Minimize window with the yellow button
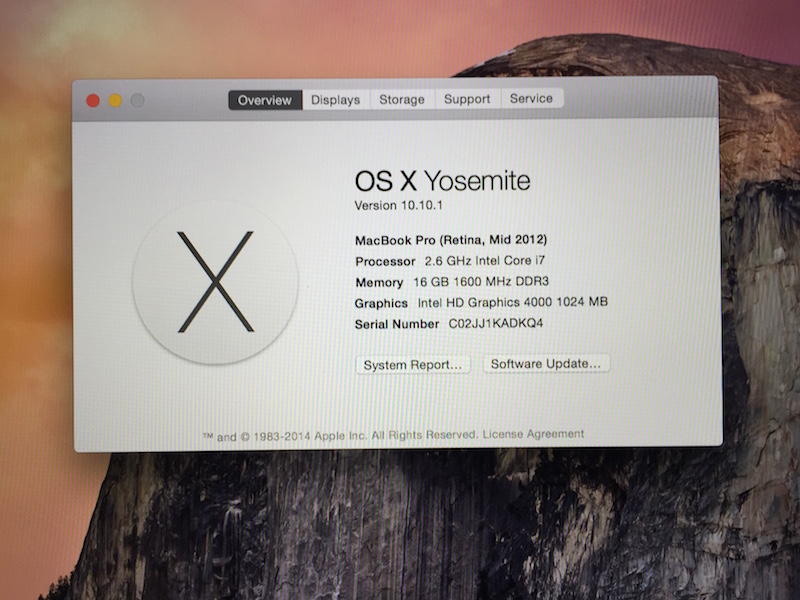 point(115,101)
